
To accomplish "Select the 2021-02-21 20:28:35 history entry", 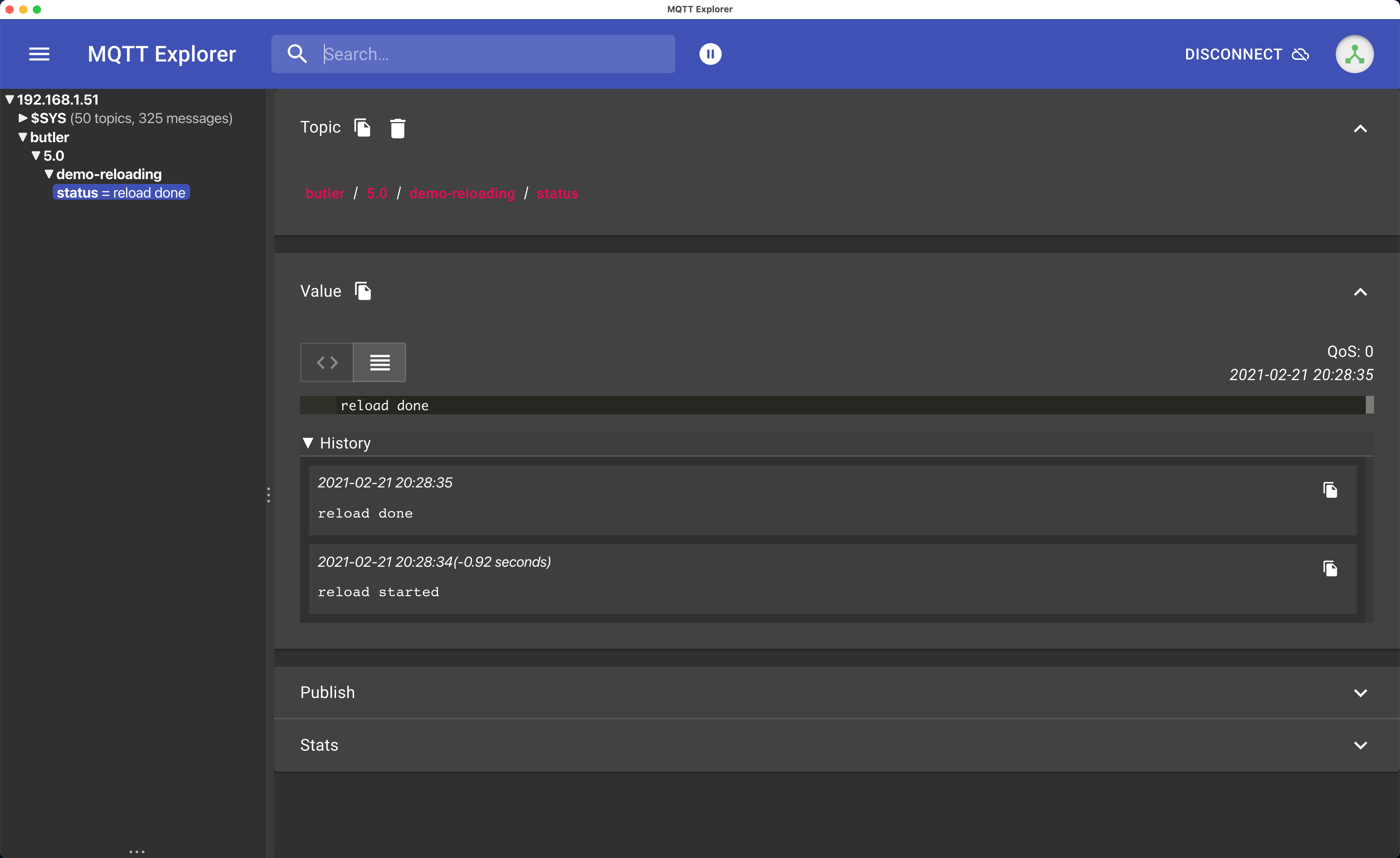I will coord(832,500).
